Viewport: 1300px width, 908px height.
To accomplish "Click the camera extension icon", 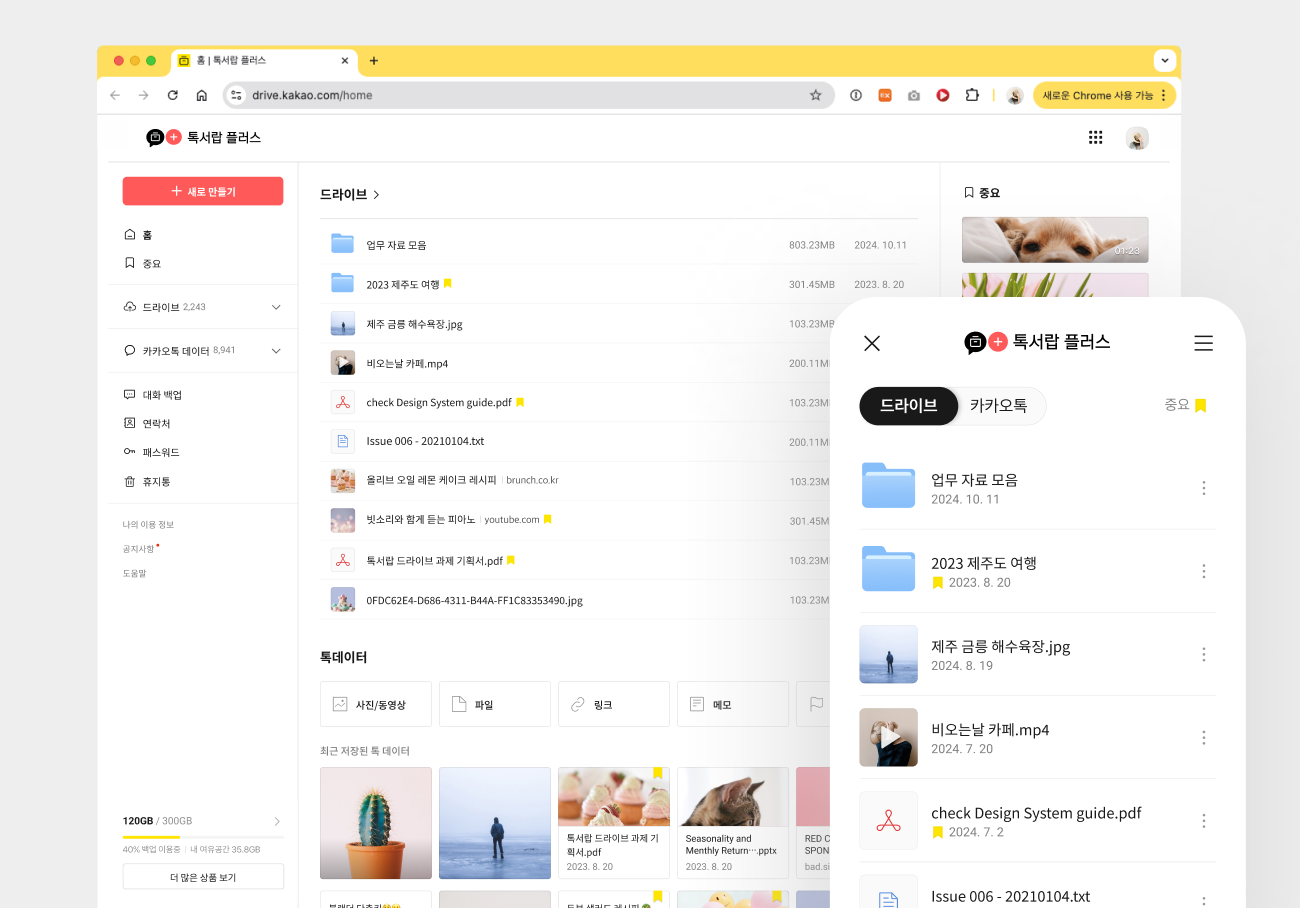I will point(914,95).
